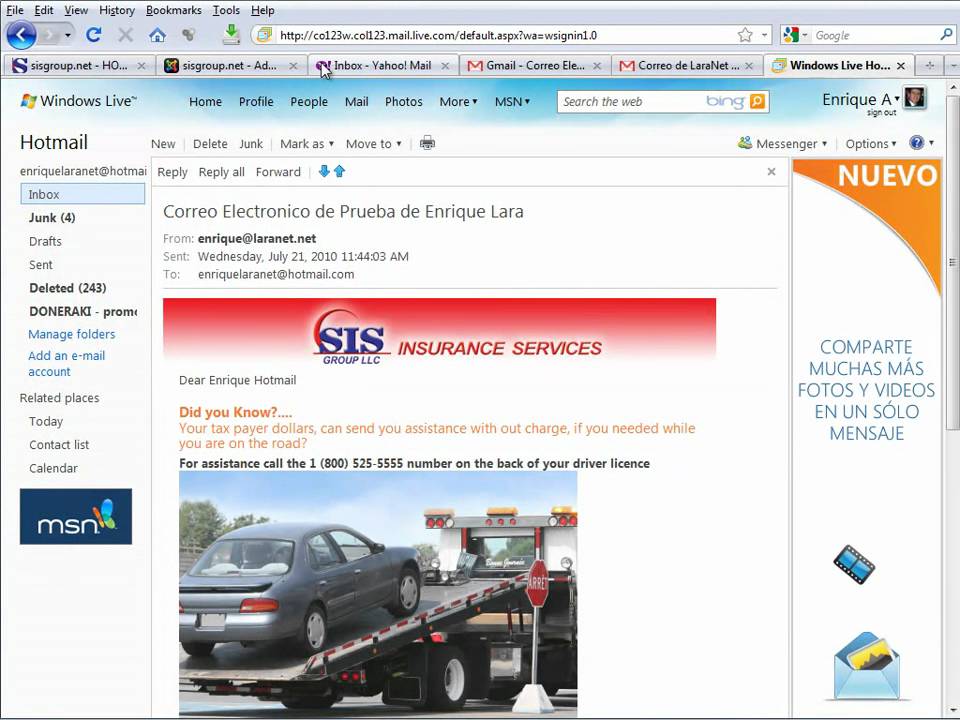The height and width of the screenshot is (720, 960).
Task: Click the Photos navigation link
Action: (403, 102)
